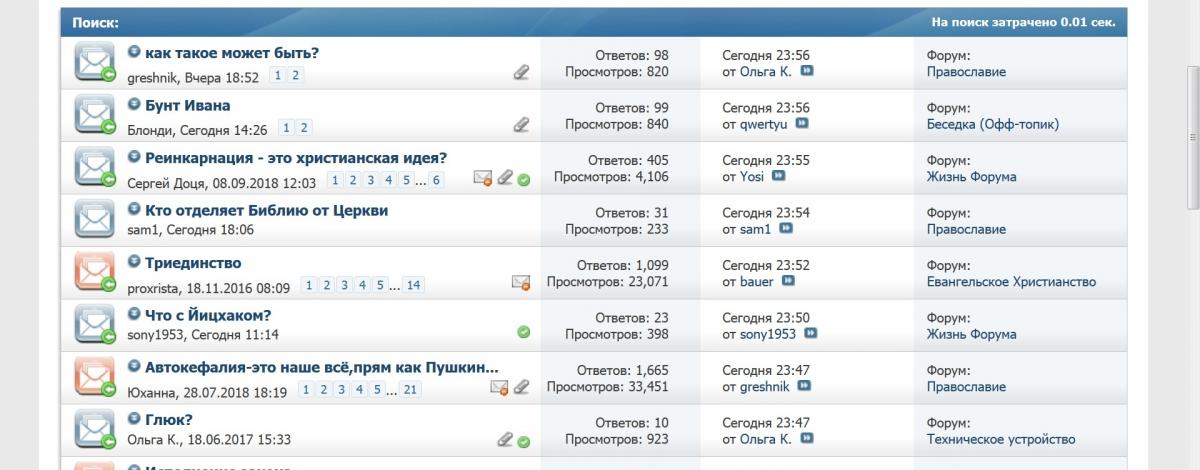This screenshot has width=1200, height=470.
Task: Click go-to-last-post arrow next to Yosi
Action: 778,176
